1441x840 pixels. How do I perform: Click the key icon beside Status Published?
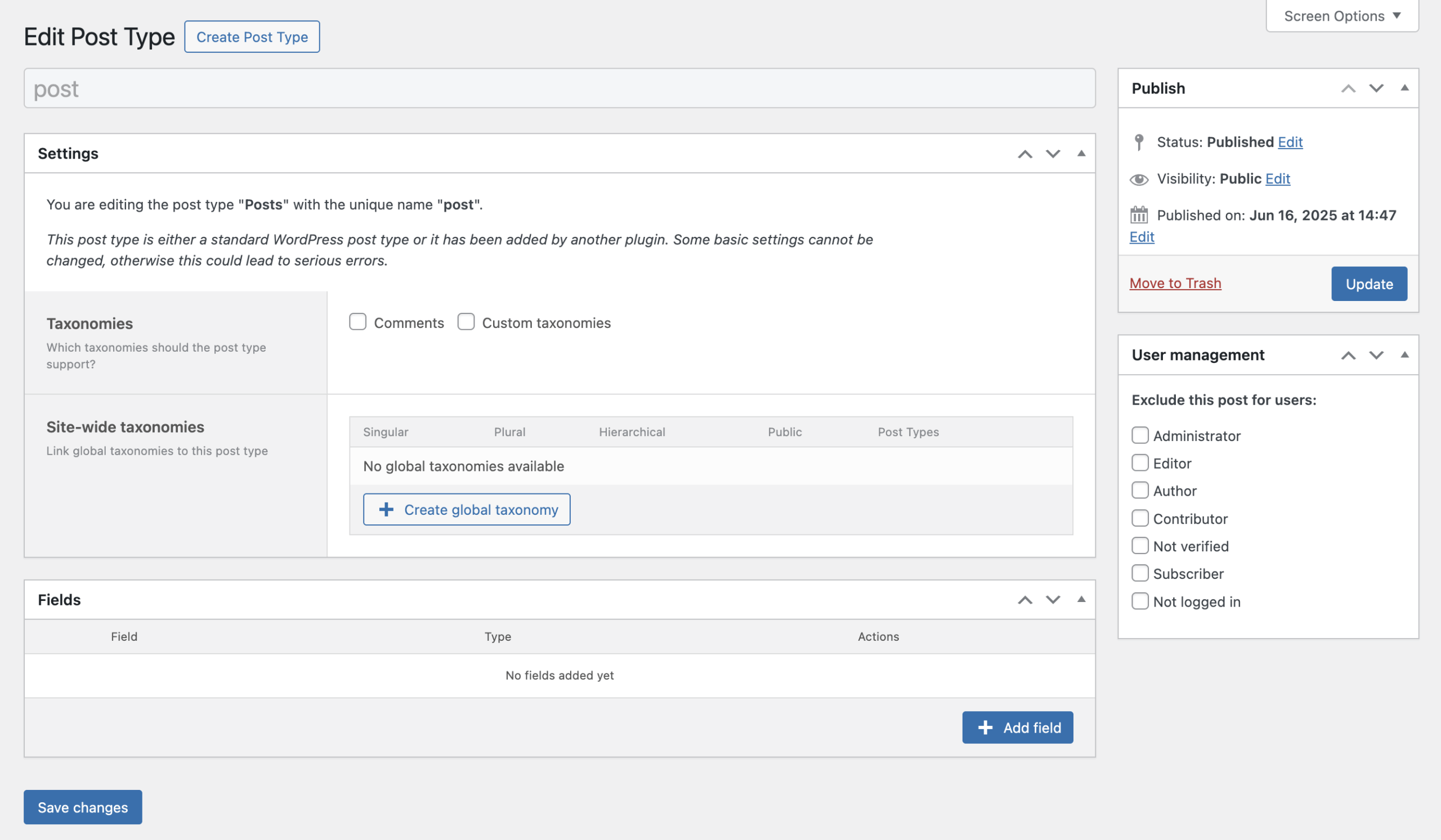click(1139, 142)
